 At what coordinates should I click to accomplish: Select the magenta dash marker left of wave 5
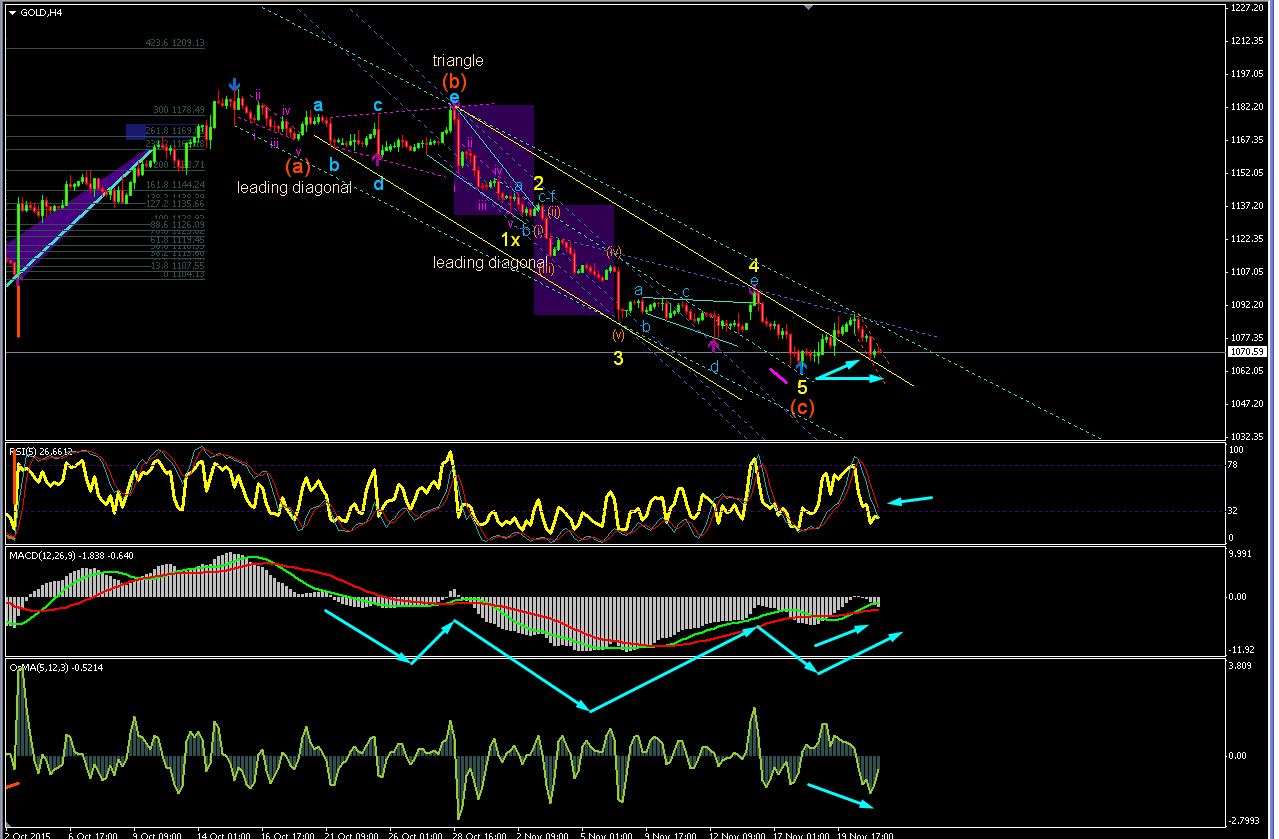click(x=777, y=375)
